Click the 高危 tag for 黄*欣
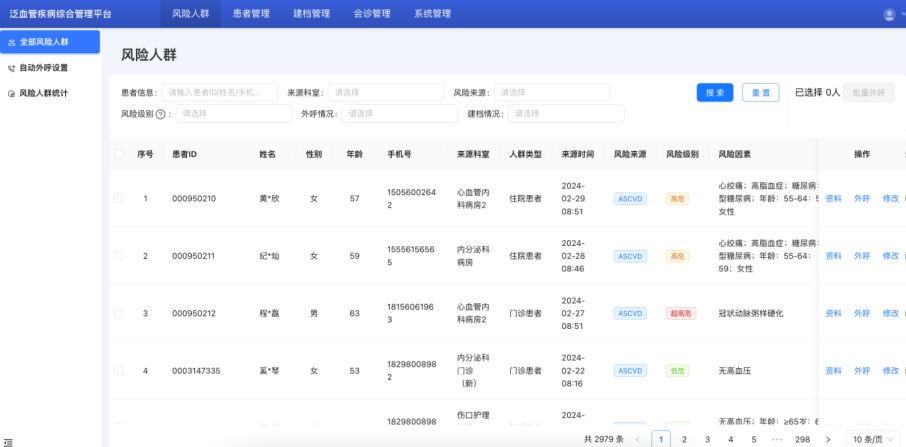 click(x=677, y=199)
